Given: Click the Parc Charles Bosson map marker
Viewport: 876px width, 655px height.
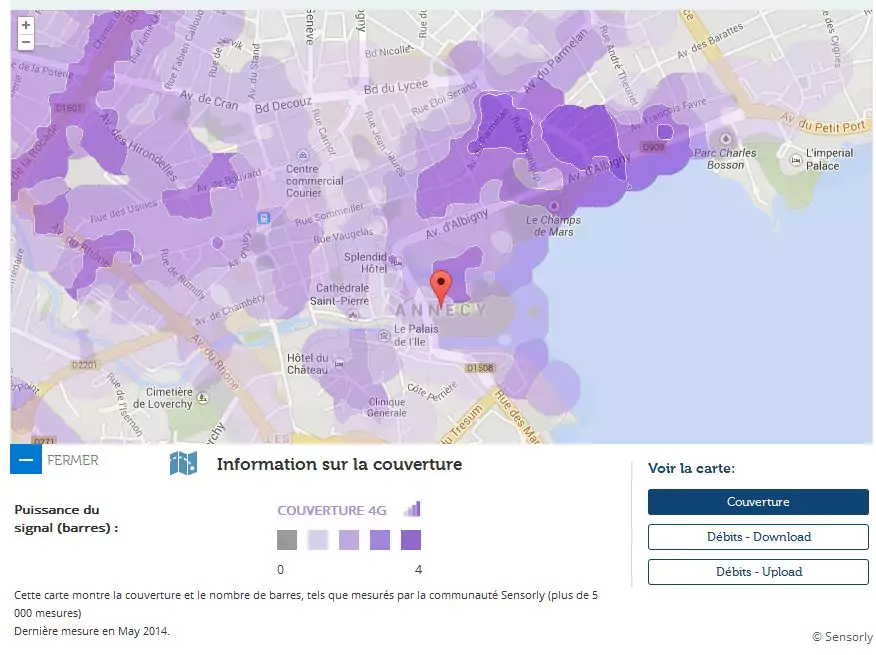Looking at the screenshot, I should pyautogui.click(x=725, y=140).
